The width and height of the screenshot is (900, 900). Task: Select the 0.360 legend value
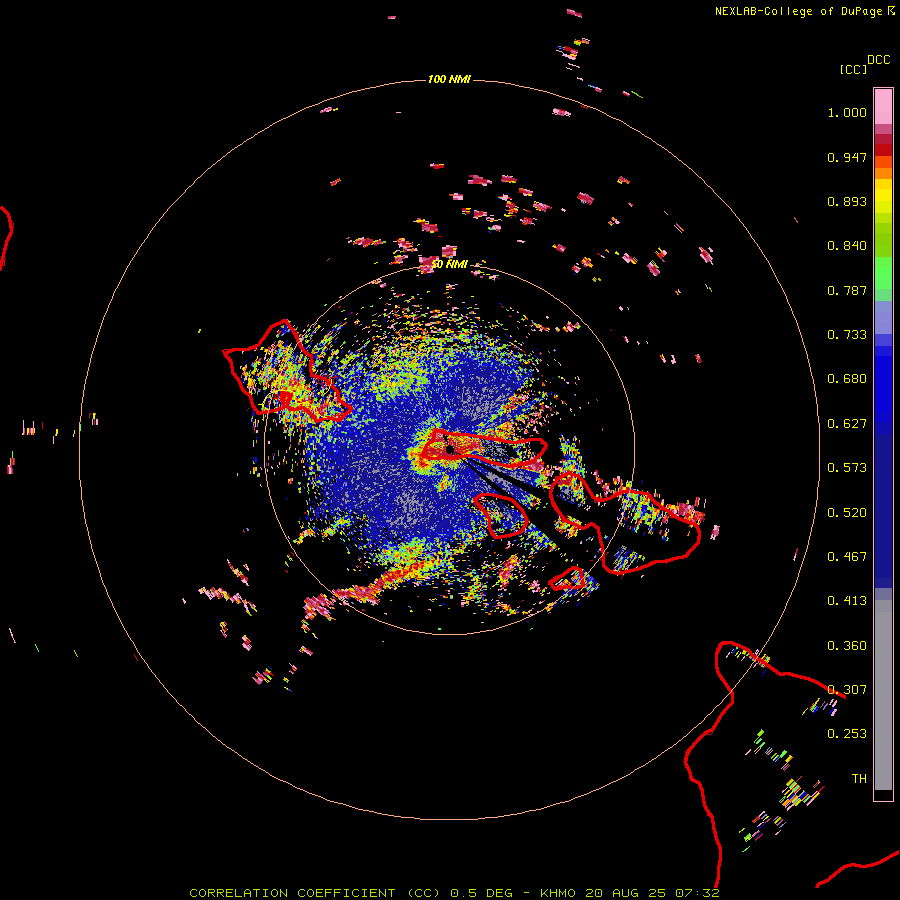pyautogui.click(x=847, y=646)
